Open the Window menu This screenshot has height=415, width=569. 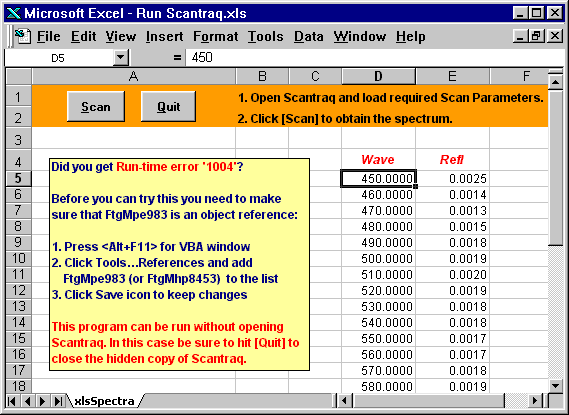click(360, 37)
